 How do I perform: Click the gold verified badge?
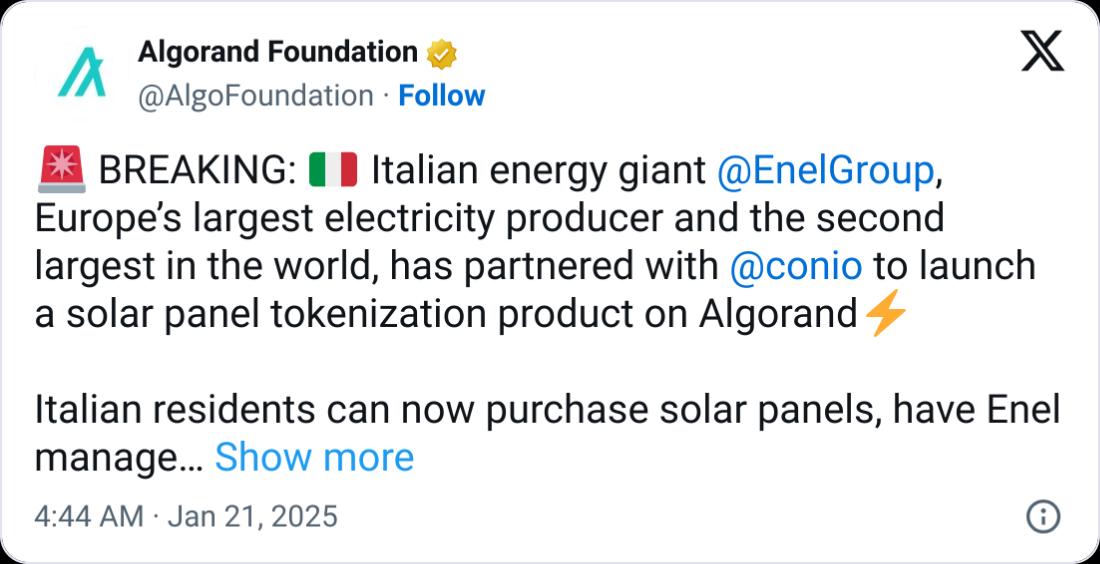[442, 53]
